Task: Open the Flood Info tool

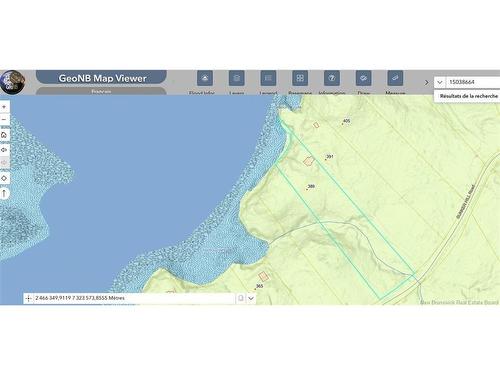Action: (x=205, y=78)
